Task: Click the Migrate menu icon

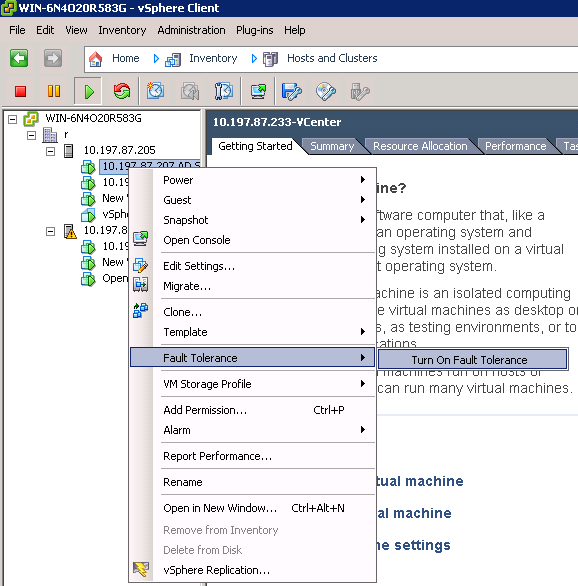Action: point(140,284)
